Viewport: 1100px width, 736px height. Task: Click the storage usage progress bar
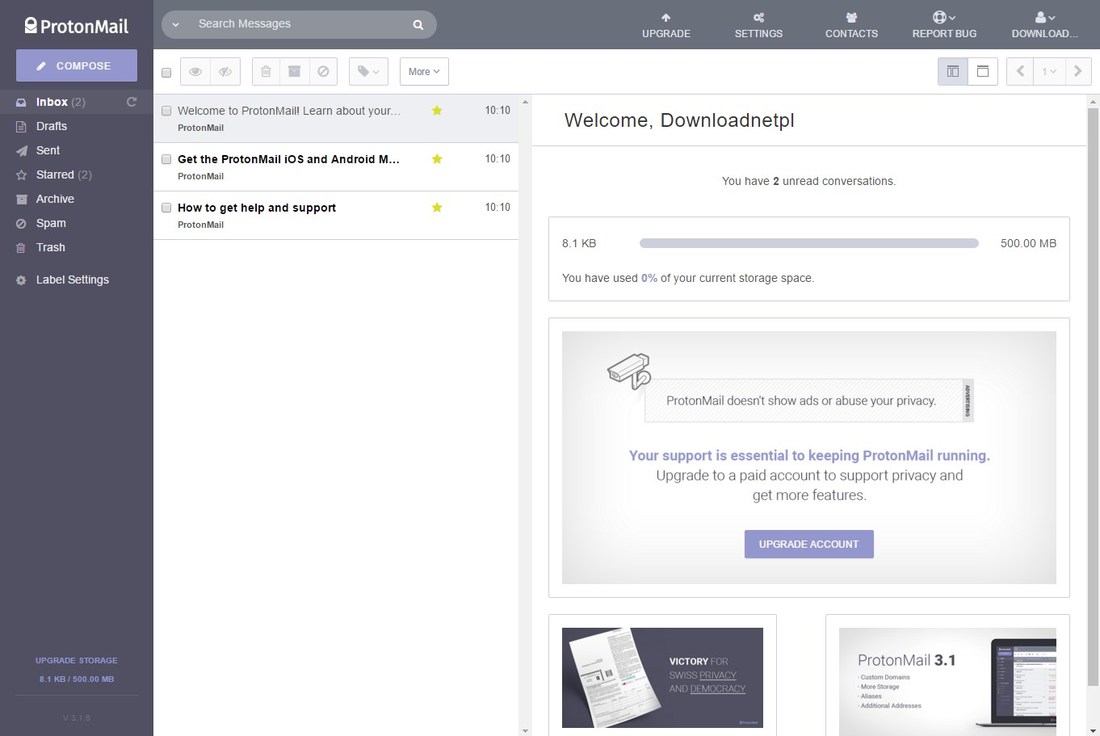click(x=809, y=243)
